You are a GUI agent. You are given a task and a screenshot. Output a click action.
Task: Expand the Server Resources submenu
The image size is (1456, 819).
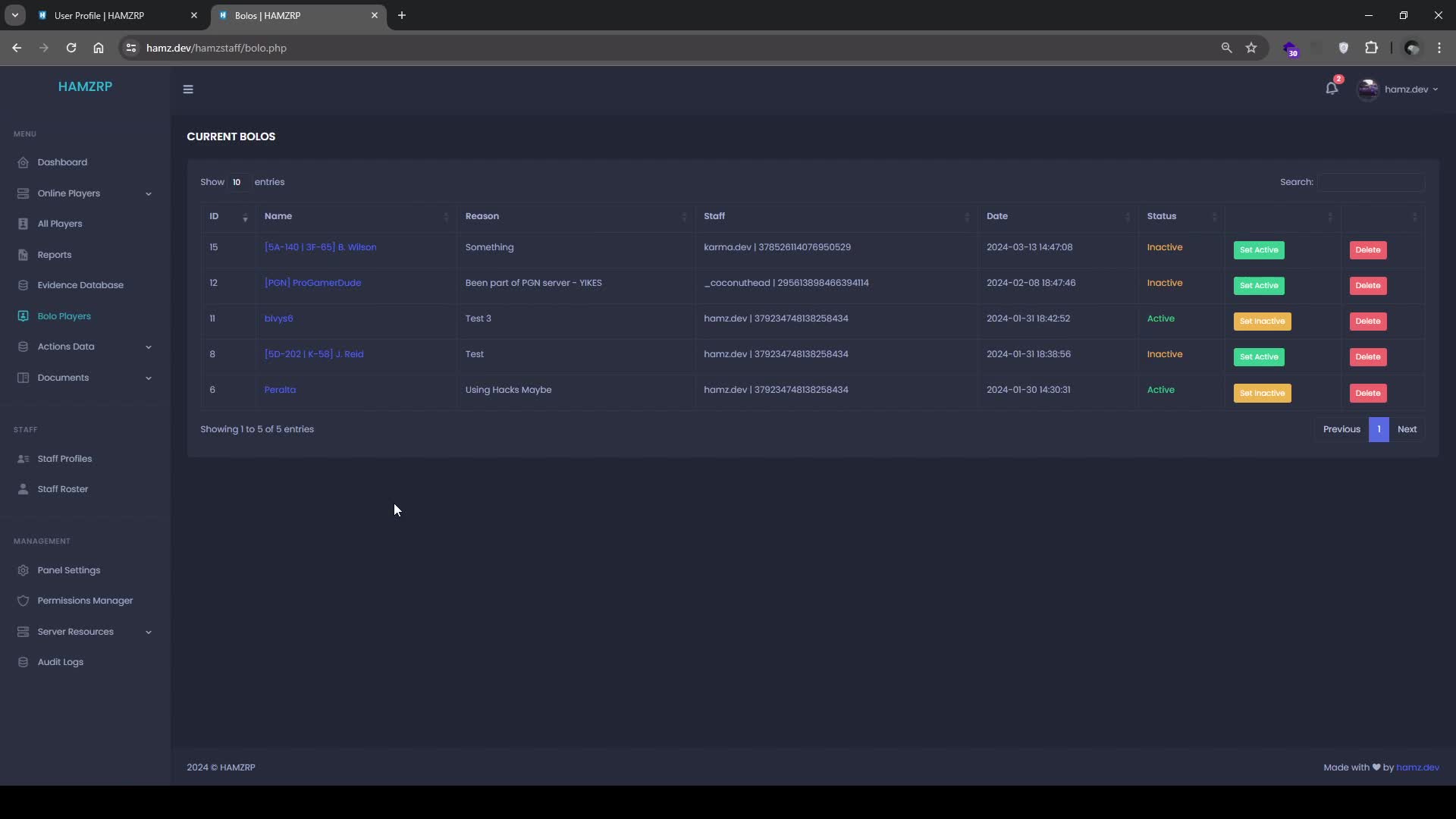[x=149, y=632]
